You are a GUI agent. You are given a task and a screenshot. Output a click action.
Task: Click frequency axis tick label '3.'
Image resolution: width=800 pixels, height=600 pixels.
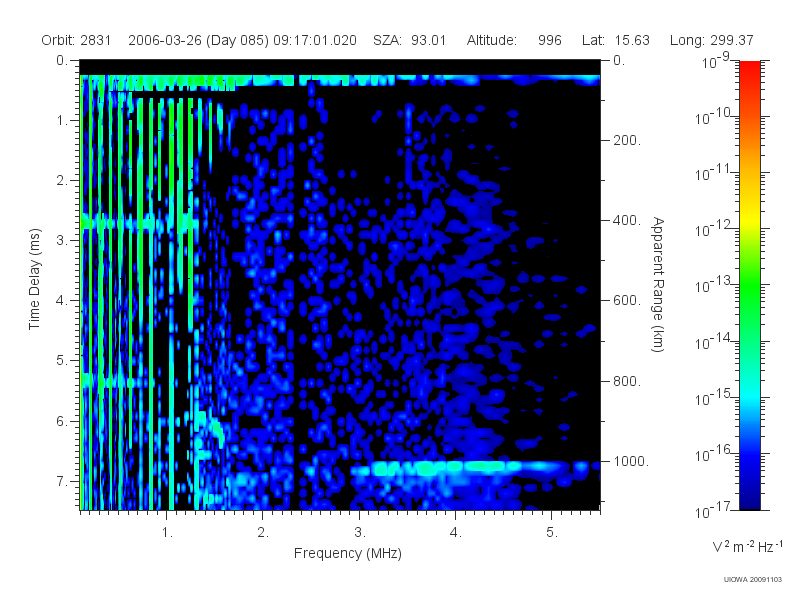click(360, 533)
